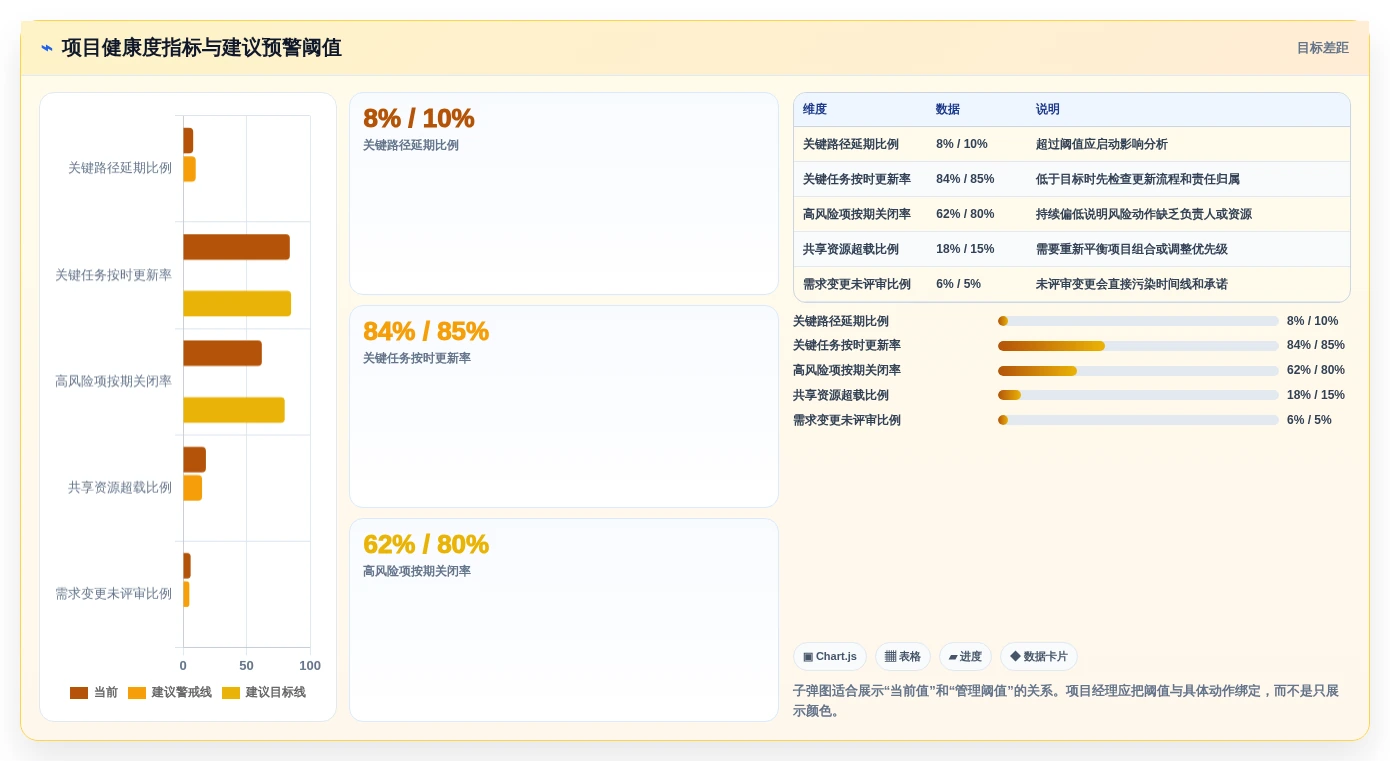The height and width of the screenshot is (761, 1390).
Task: Click chart axis label 关键路径延期比例
Action: (x=120, y=168)
